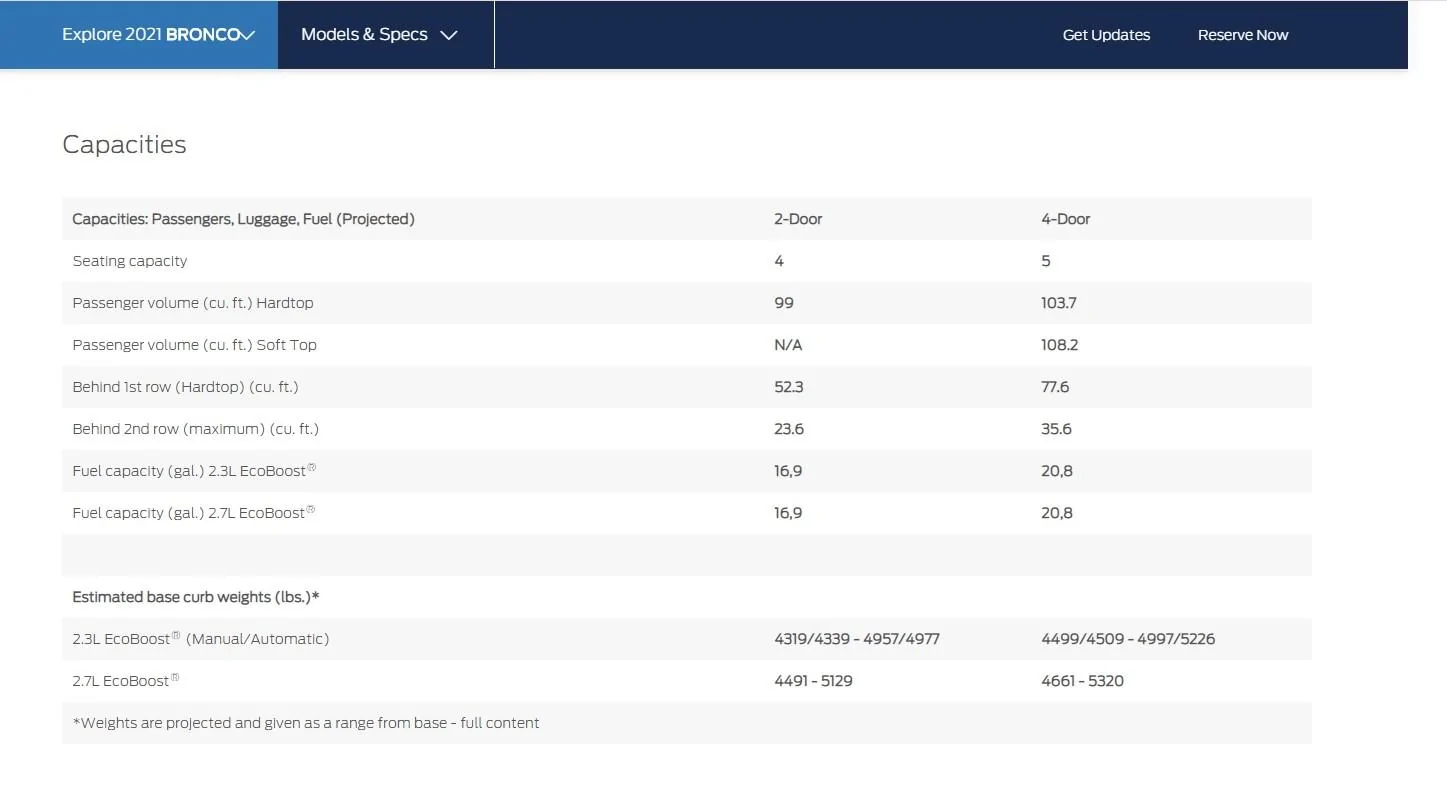Image resolution: width=1447 pixels, height=812 pixels.
Task: Click the 35.6 behind 2nd row value
Action: coord(1056,429)
